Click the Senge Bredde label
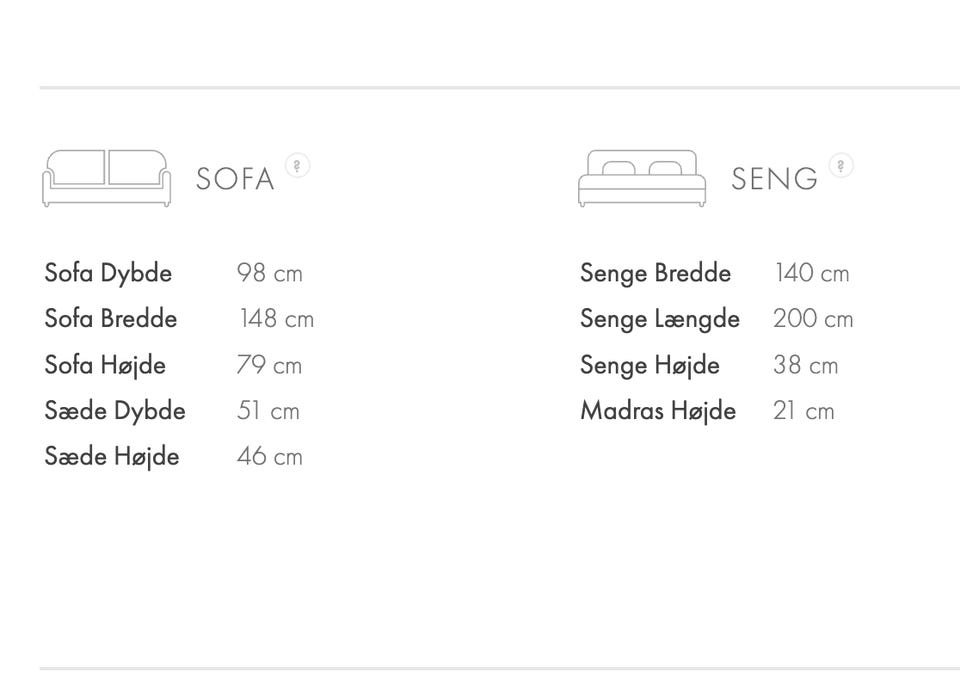Image resolution: width=960 pixels, height=697 pixels. point(655,273)
